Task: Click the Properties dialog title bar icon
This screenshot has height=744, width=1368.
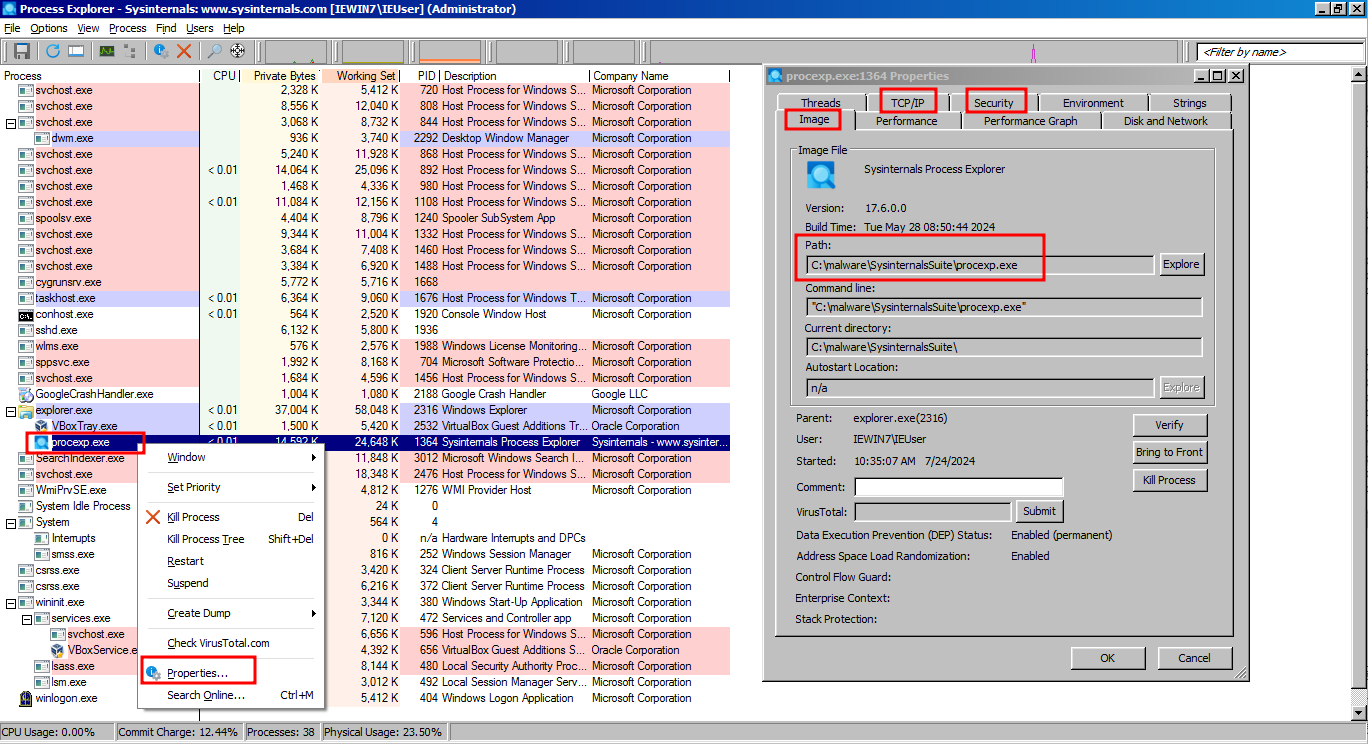Action: point(776,76)
